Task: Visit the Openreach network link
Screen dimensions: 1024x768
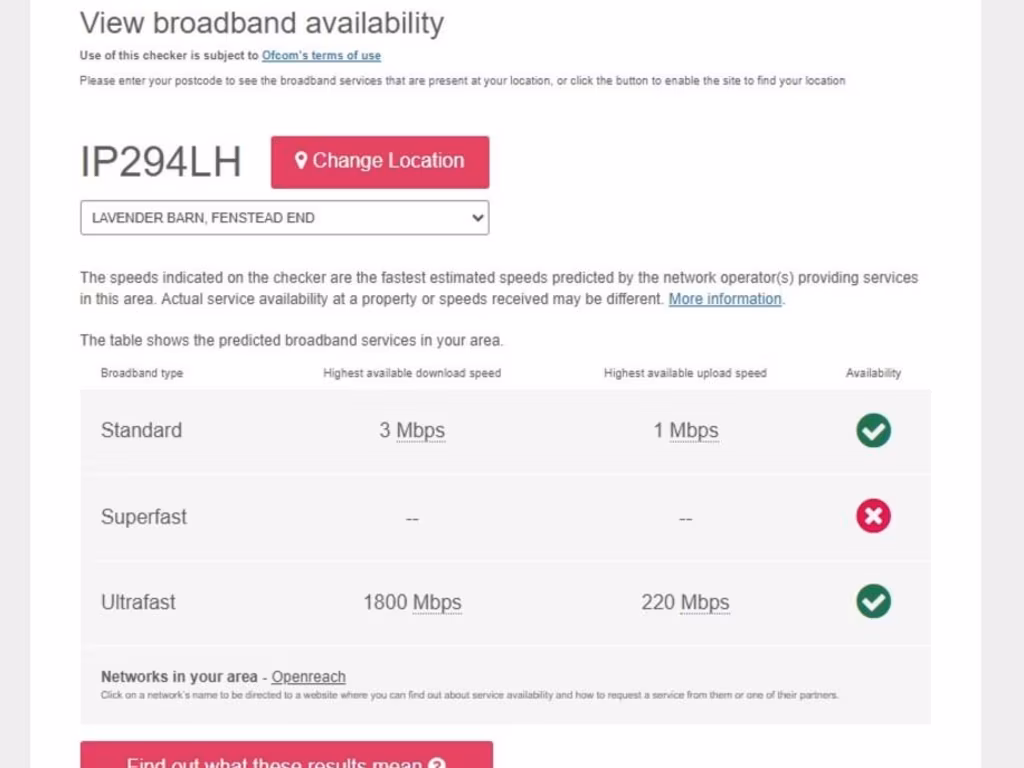Action: (x=308, y=677)
